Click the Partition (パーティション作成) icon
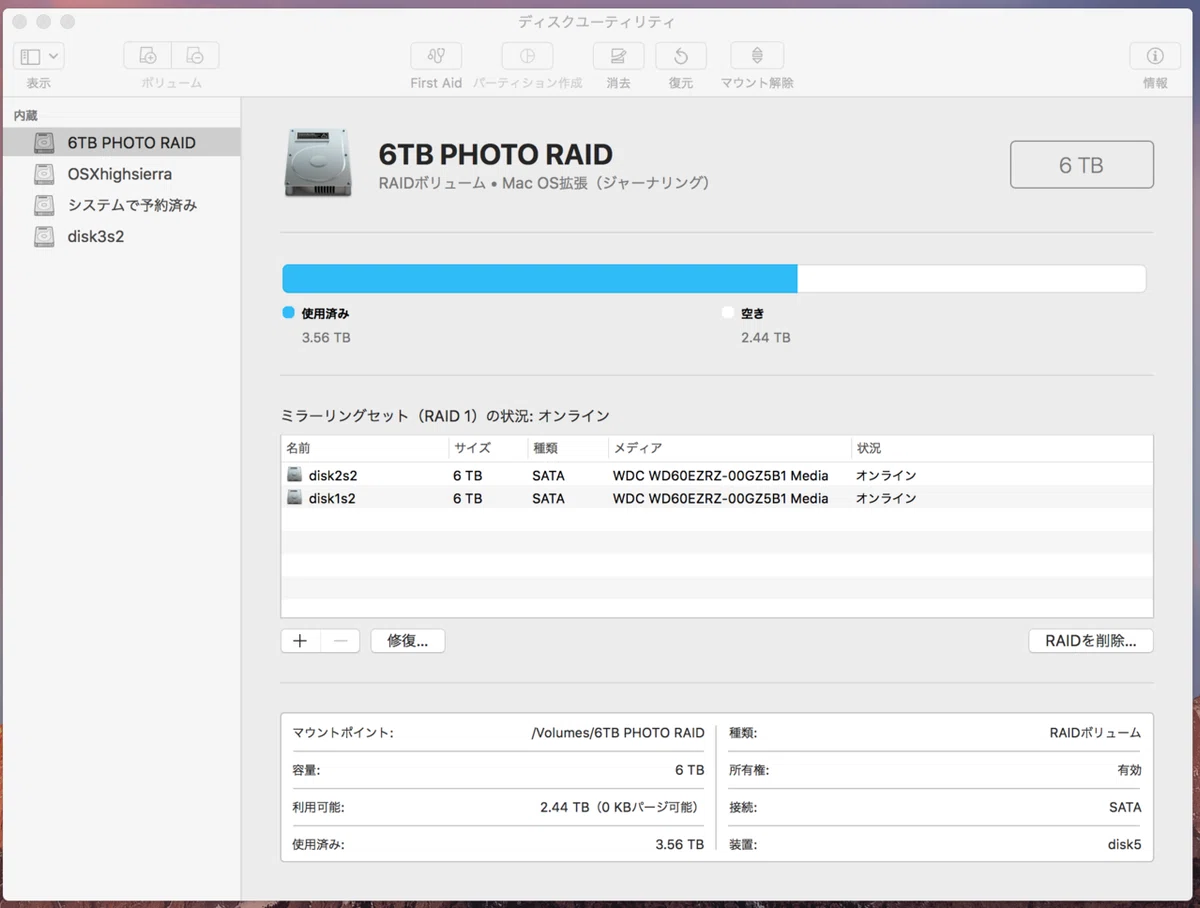The height and width of the screenshot is (908, 1200). (527, 56)
